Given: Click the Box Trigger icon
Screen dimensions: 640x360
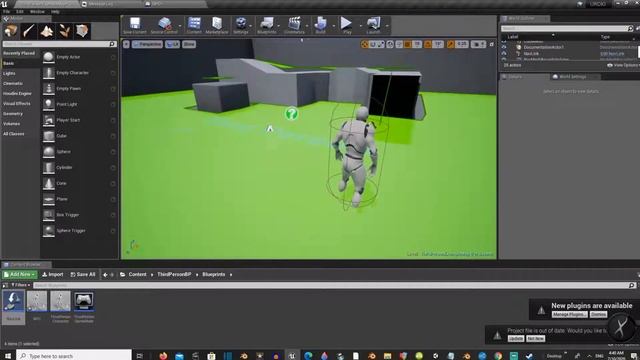Looking at the screenshot, I should click(x=49, y=215).
